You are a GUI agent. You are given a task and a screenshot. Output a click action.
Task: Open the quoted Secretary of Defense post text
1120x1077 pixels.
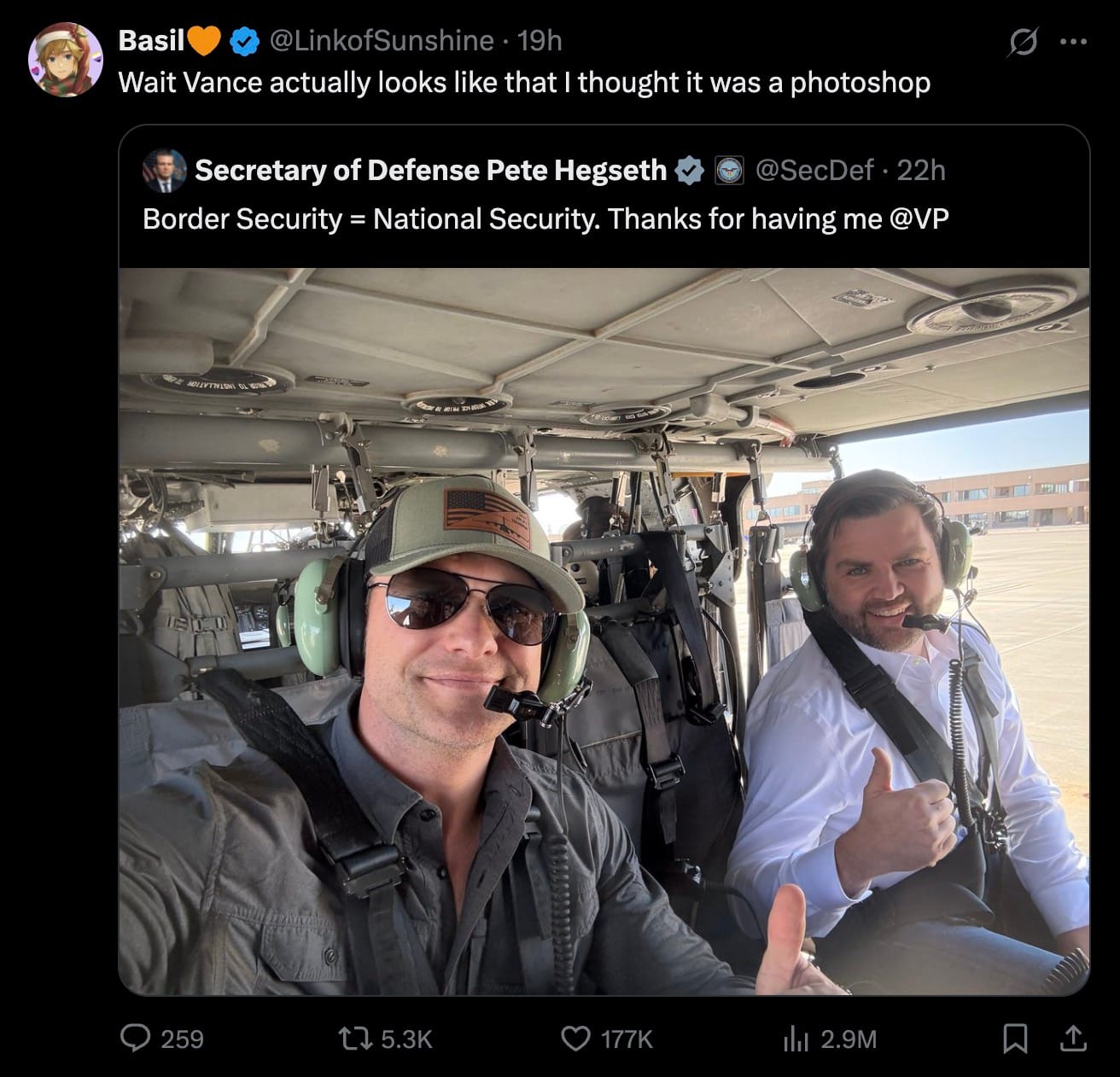coord(545,219)
